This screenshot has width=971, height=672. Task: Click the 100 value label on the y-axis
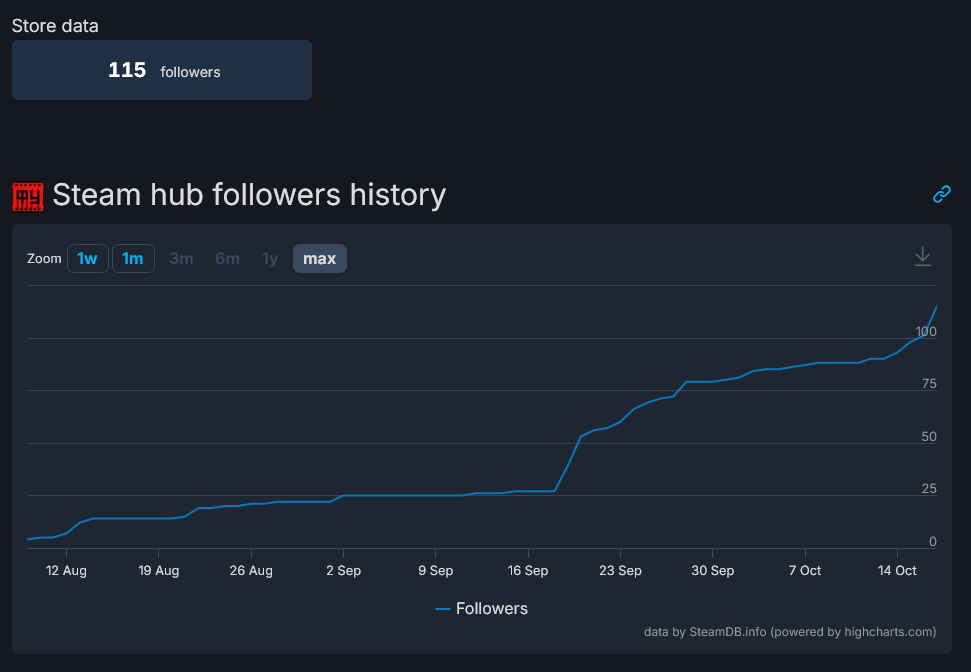(x=926, y=331)
